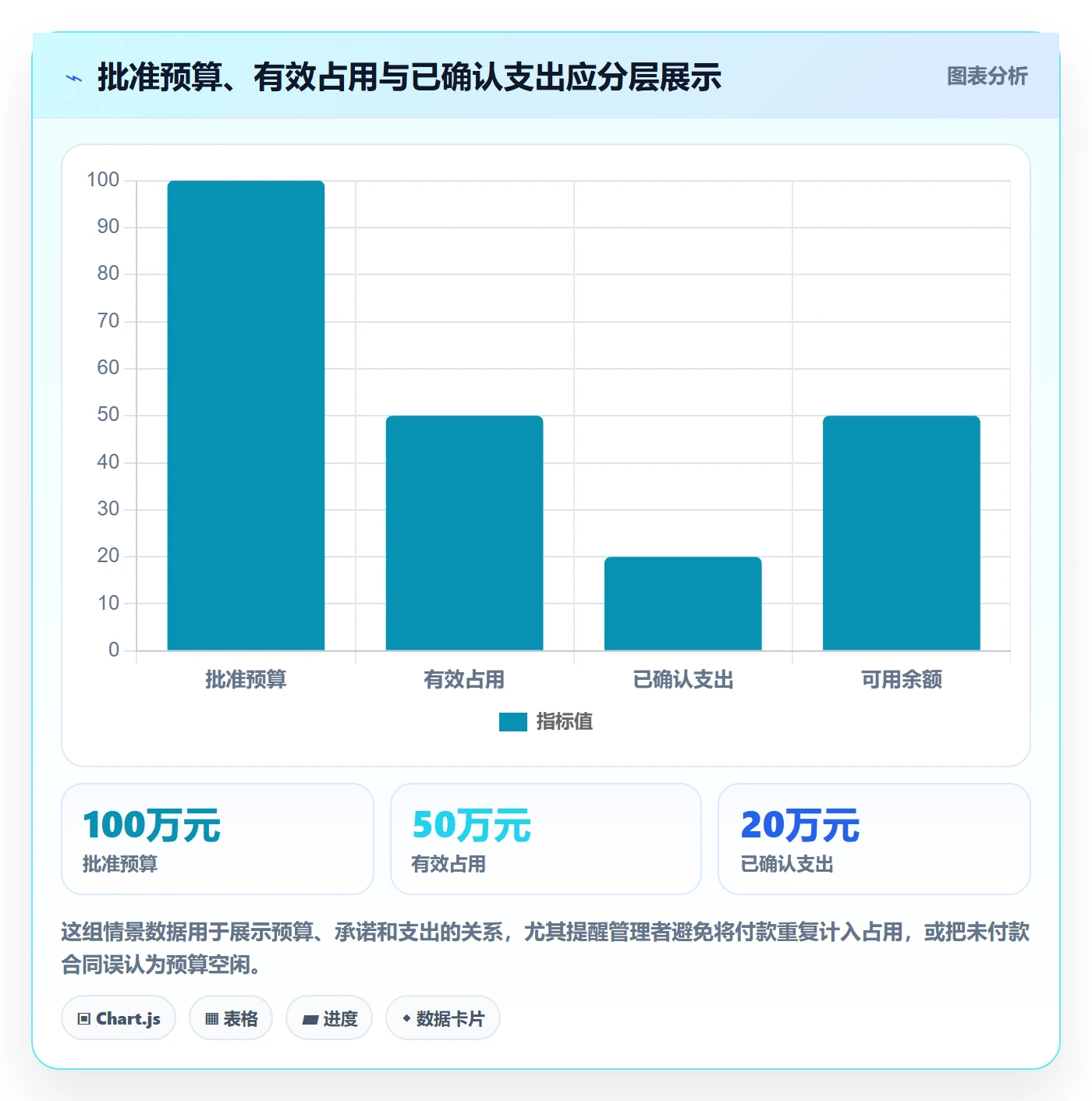Click the 已确认支出 x-axis label
The width and height of the screenshot is (1092, 1101).
click(x=682, y=680)
